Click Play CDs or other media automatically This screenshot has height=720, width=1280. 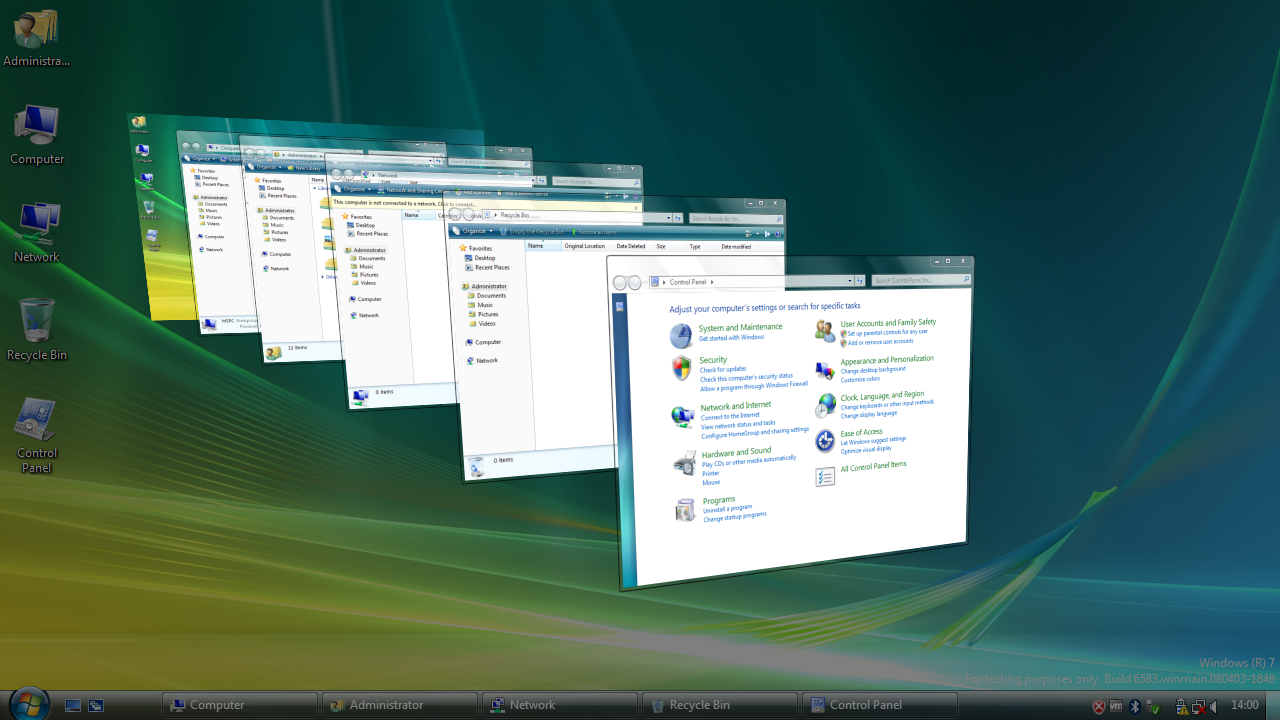click(x=749, y=461)
